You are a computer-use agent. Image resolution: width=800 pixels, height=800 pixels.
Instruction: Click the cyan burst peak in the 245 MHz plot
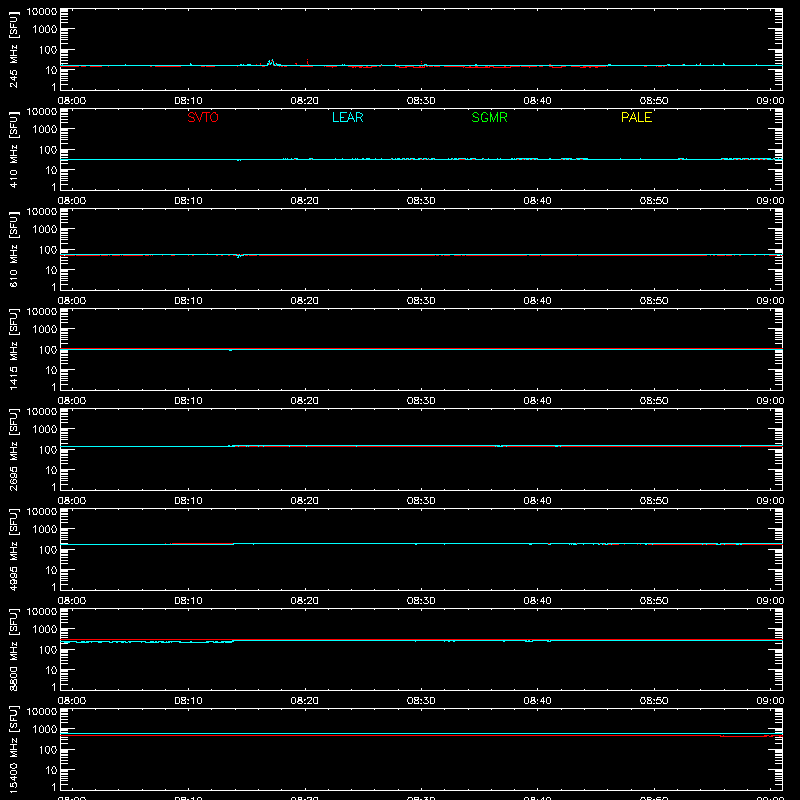coord(271,61)
